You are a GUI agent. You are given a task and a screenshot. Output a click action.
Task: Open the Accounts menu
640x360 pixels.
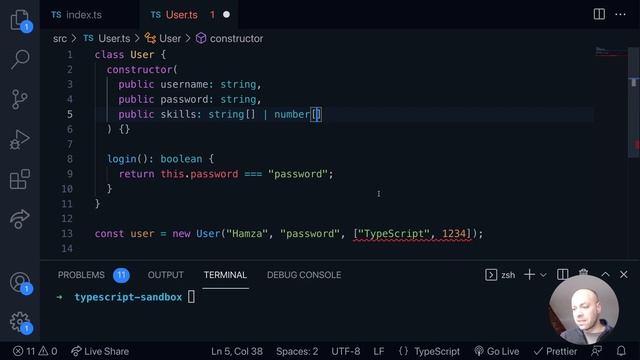point(20,282)
